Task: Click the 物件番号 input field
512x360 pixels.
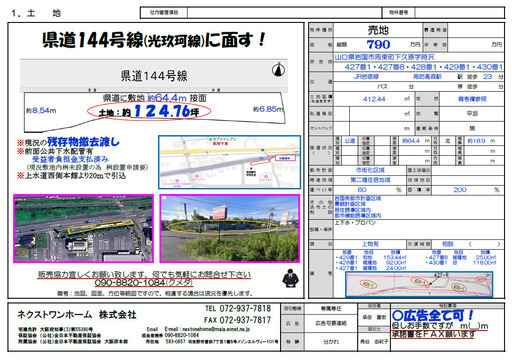Action: 459,13
